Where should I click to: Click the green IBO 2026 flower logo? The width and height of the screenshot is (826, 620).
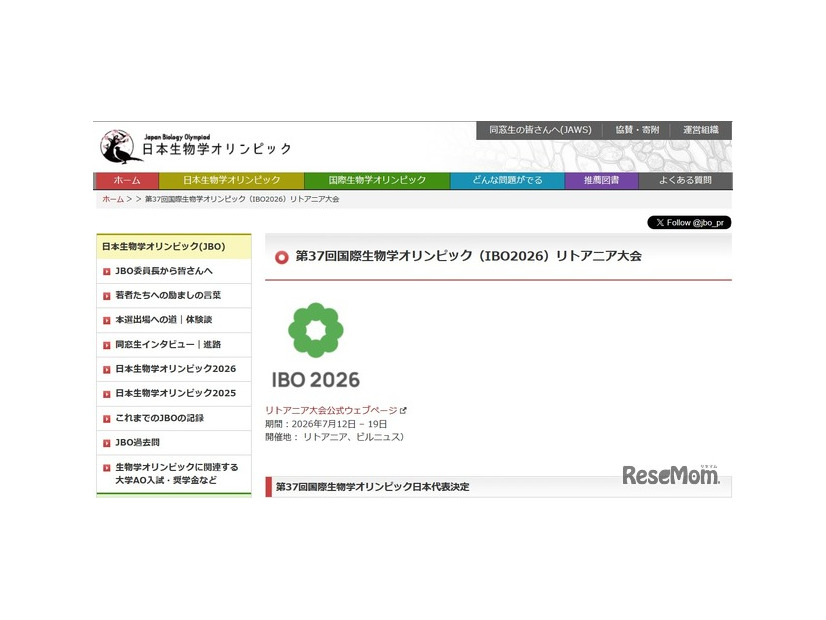click(316, 330)
